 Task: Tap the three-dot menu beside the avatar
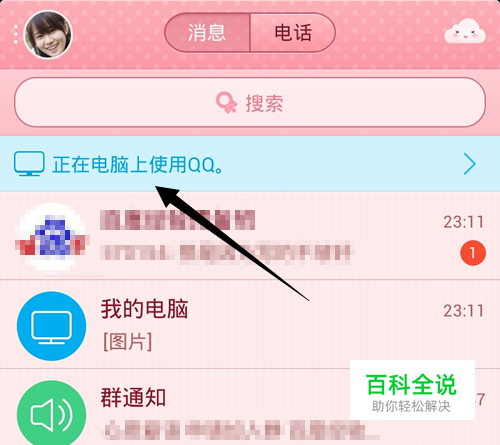pos(16,34)
